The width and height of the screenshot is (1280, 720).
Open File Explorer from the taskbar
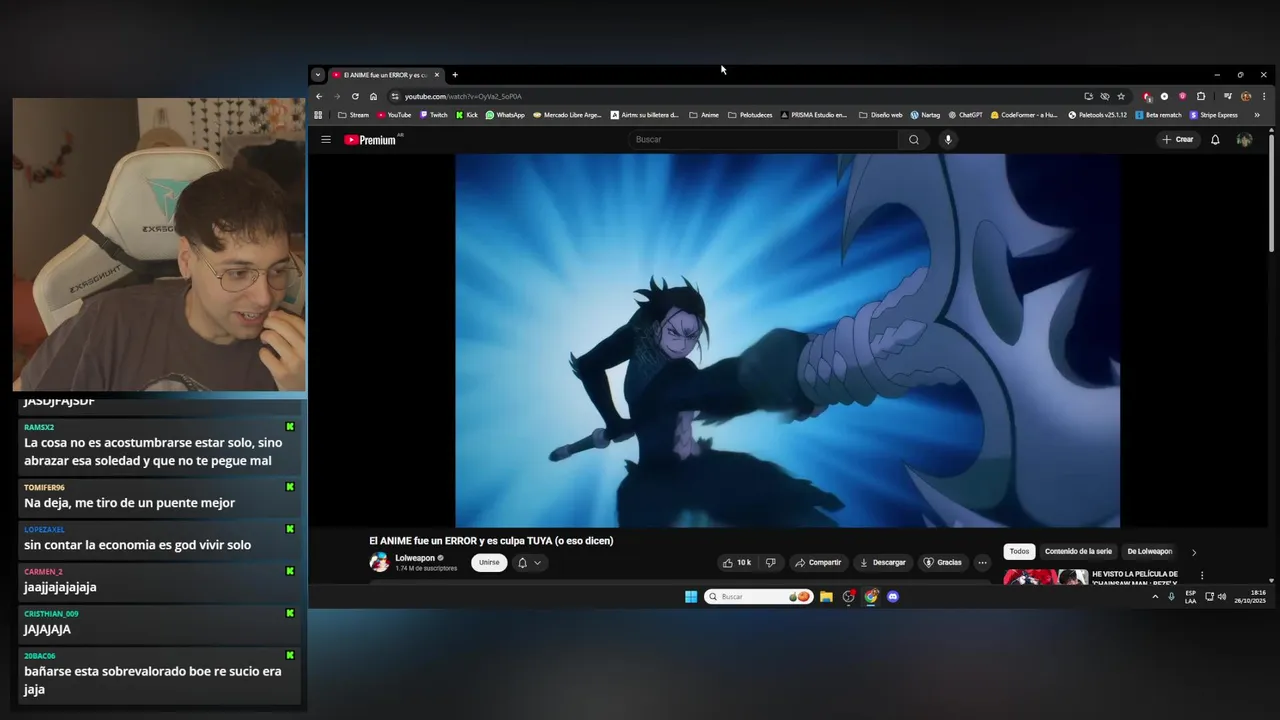coord(826,597)
